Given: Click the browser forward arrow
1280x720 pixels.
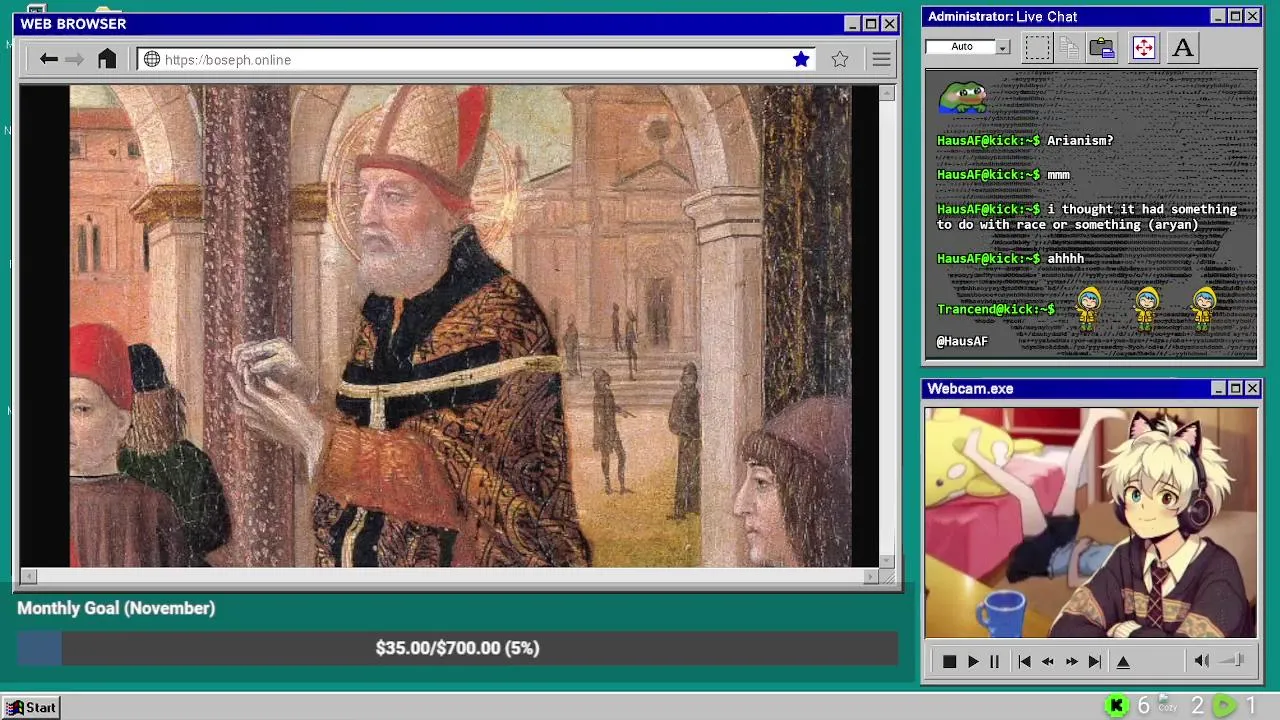Looking at the screenshot, I should point(75,59).
